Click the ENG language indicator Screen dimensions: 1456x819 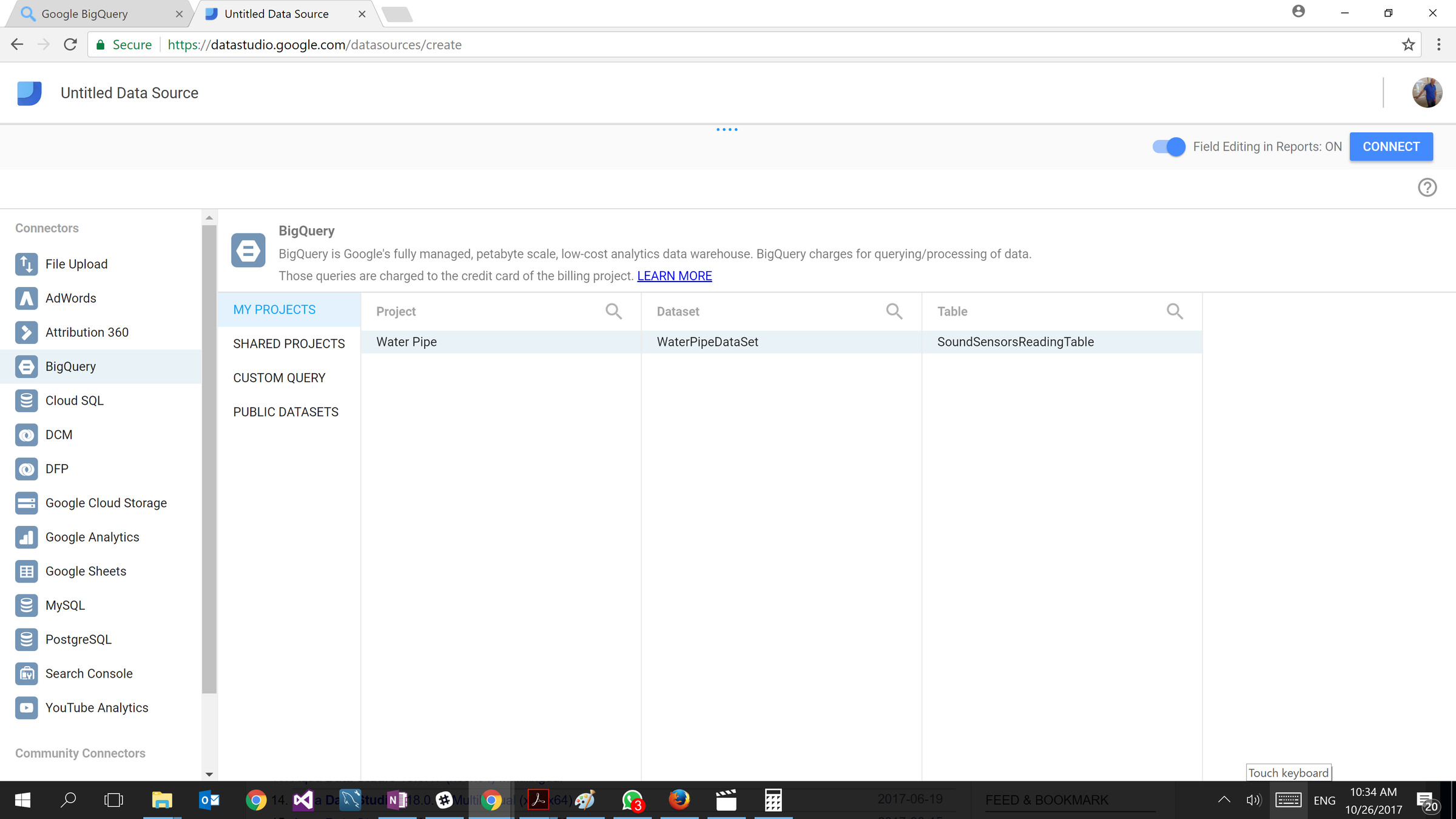click(x=1324, y=800)
